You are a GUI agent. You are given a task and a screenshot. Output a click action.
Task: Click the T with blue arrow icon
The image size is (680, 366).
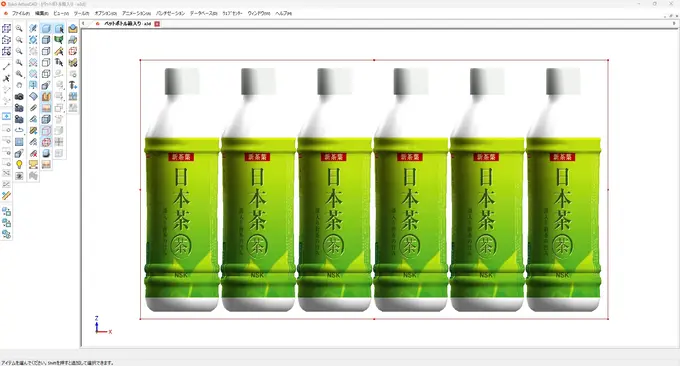tap(73, 85)
